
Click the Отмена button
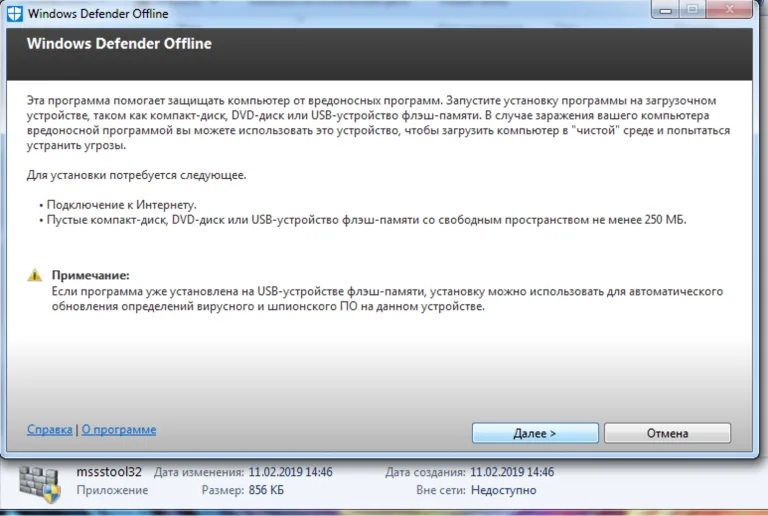[x=667, y=433]
